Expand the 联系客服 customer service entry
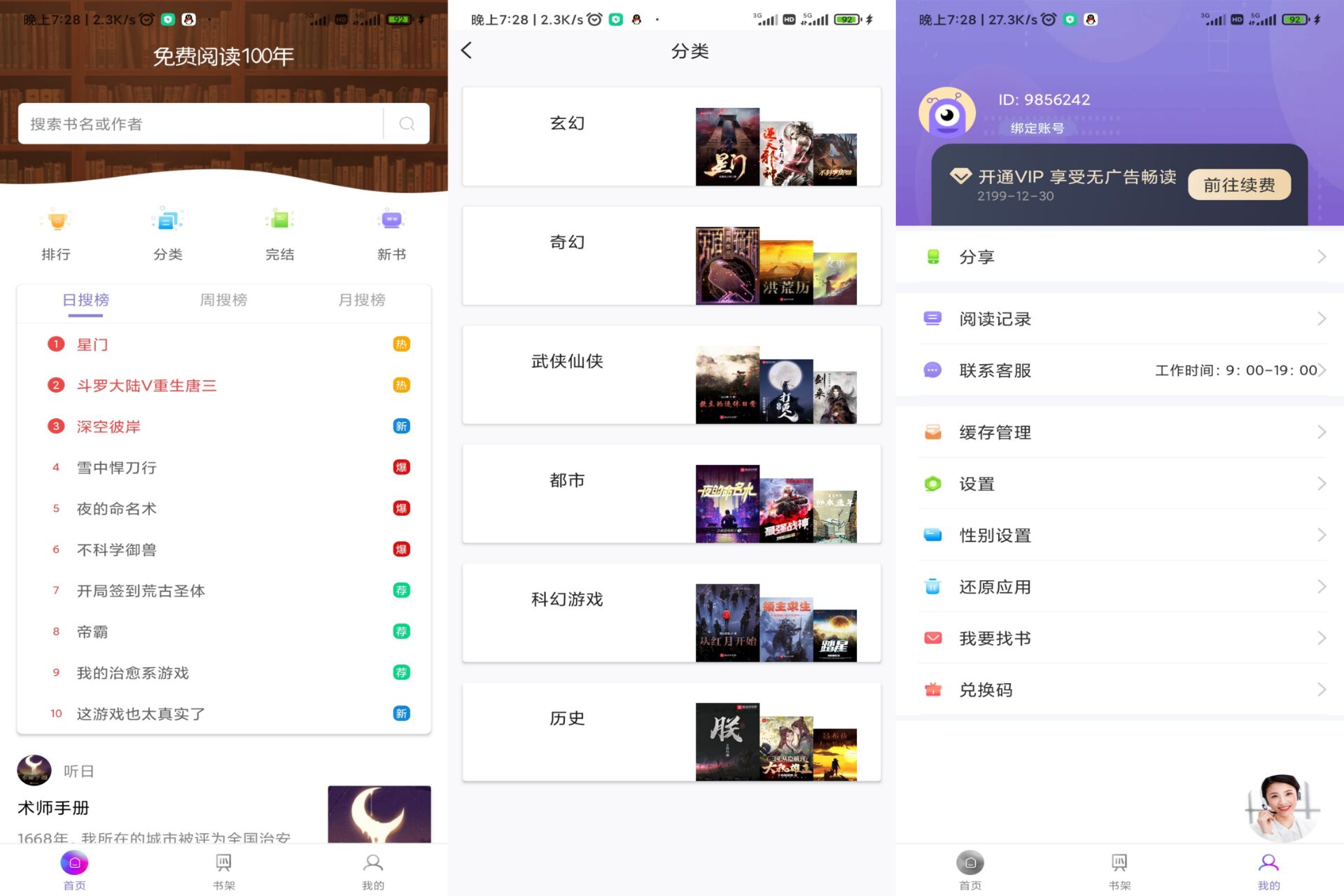 1322,370
